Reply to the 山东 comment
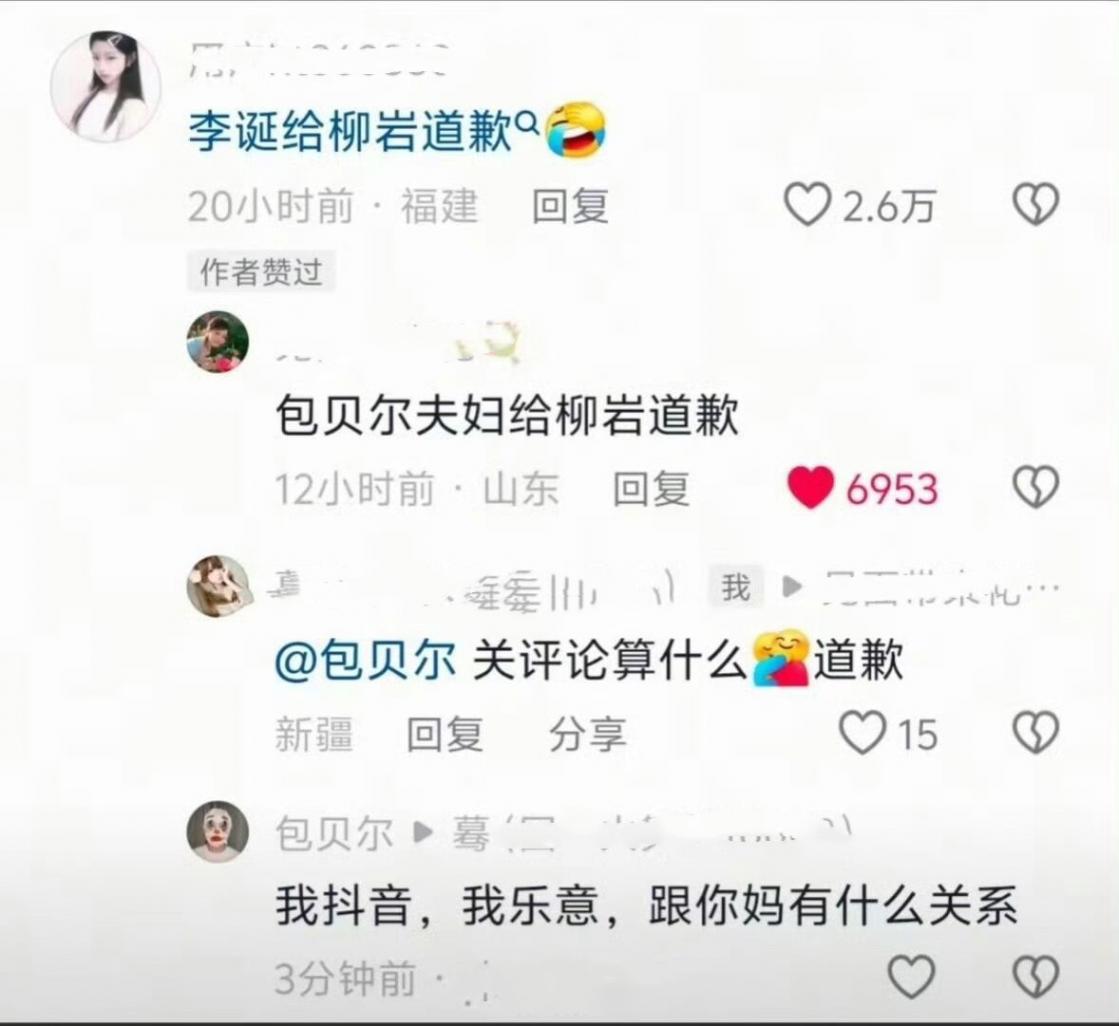This screenshot has width=1119, height=1026. point(652,489)
